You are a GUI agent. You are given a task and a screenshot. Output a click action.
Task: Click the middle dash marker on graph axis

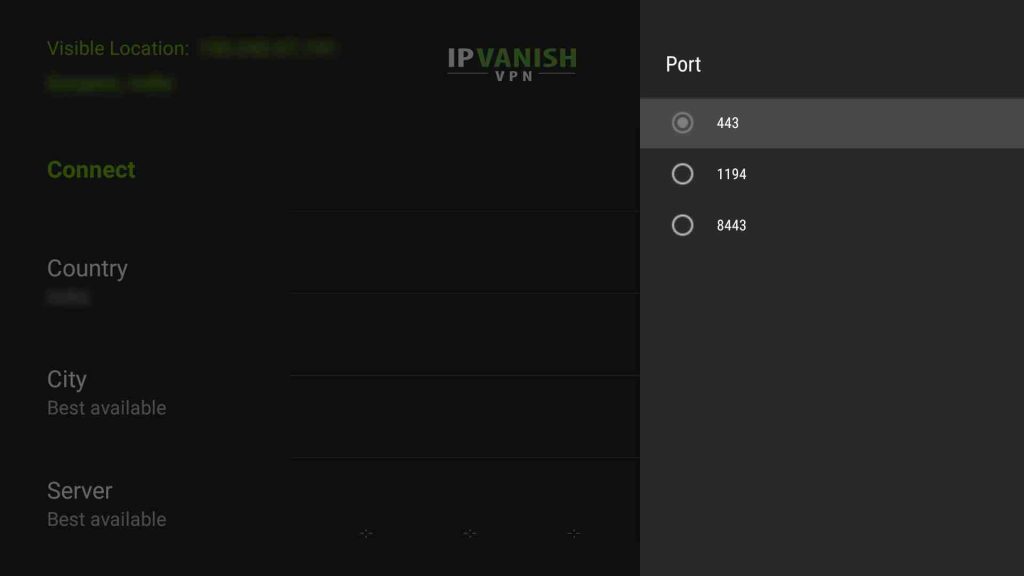(470, 534)
